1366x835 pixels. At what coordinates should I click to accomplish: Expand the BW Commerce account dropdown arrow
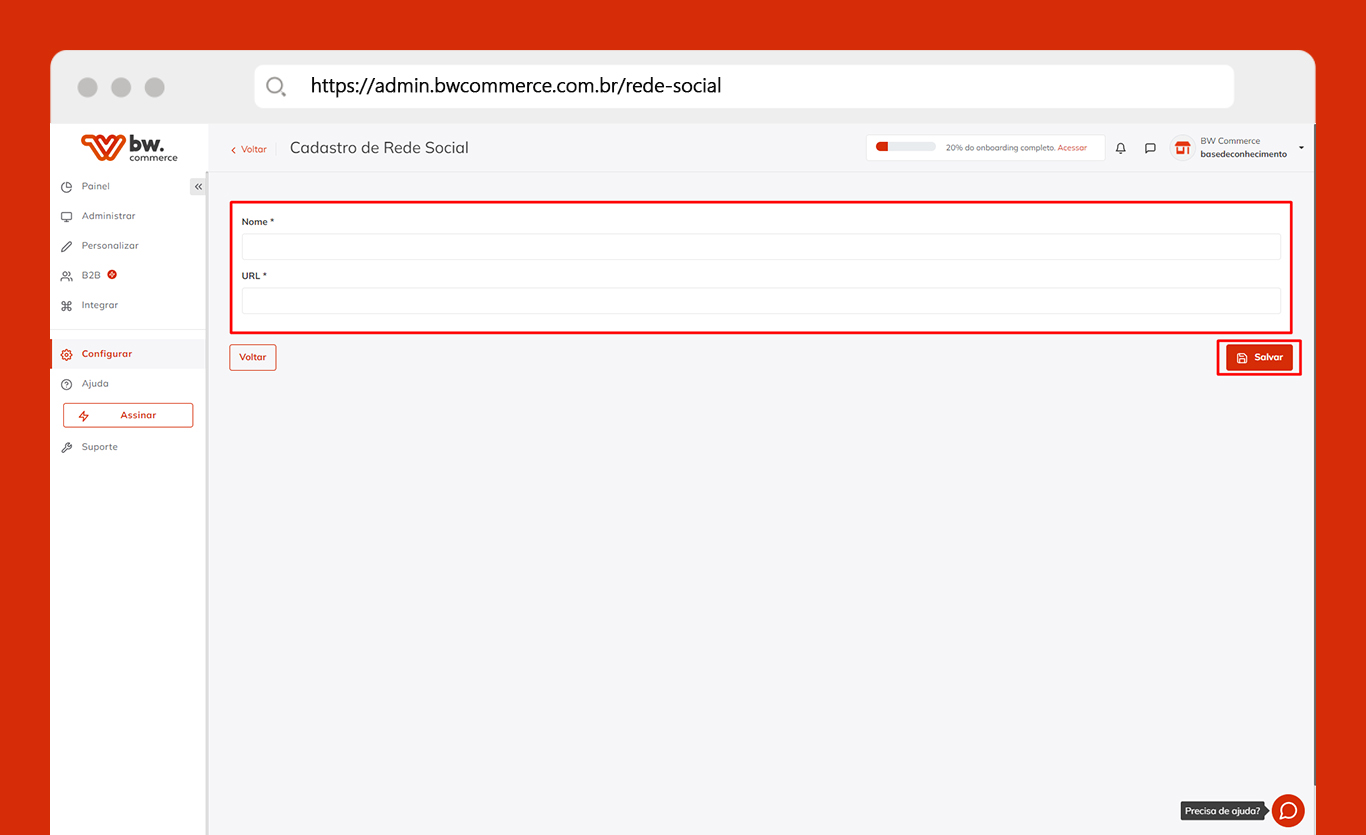1301,148
